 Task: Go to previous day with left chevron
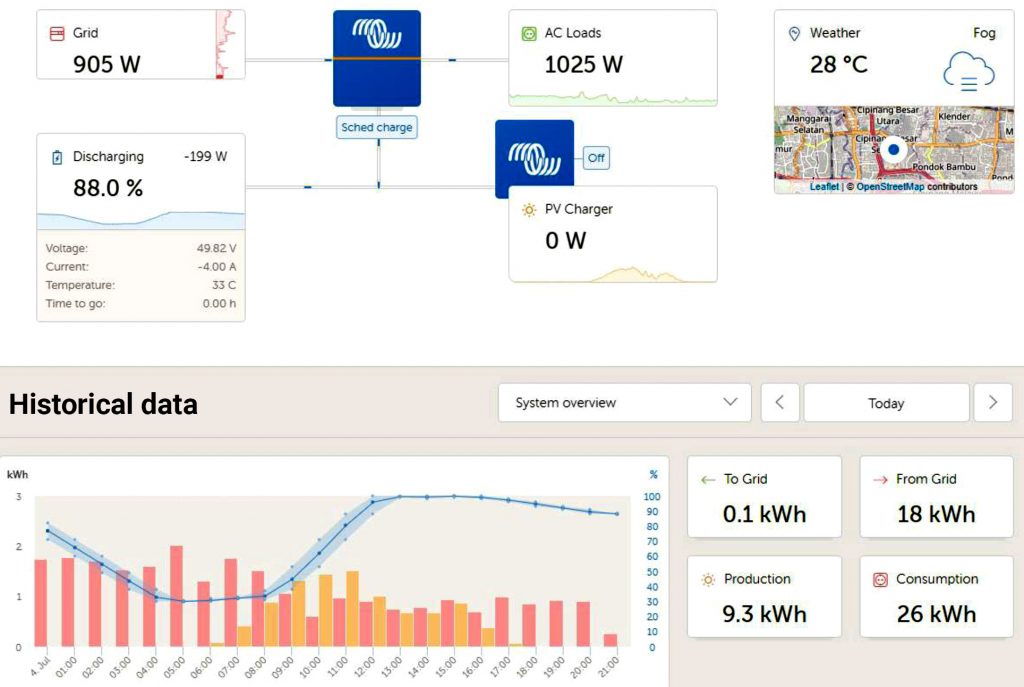tap(779, 403)
